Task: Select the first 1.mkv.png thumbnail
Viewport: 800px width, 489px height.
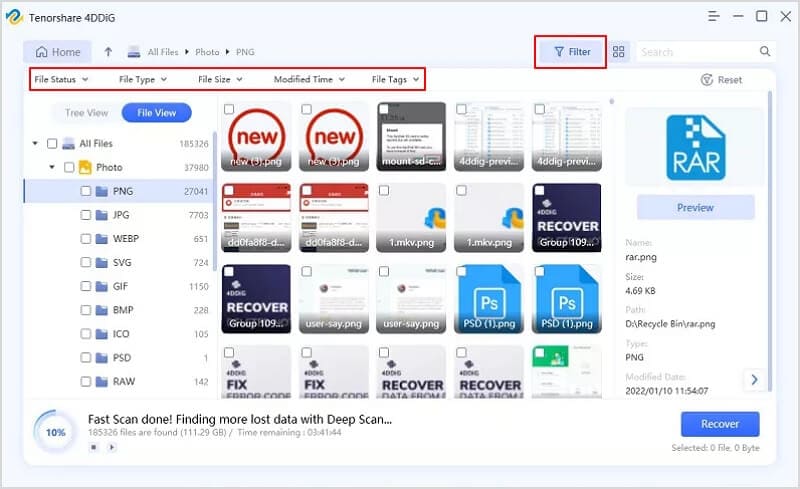Action: point(411,218)
